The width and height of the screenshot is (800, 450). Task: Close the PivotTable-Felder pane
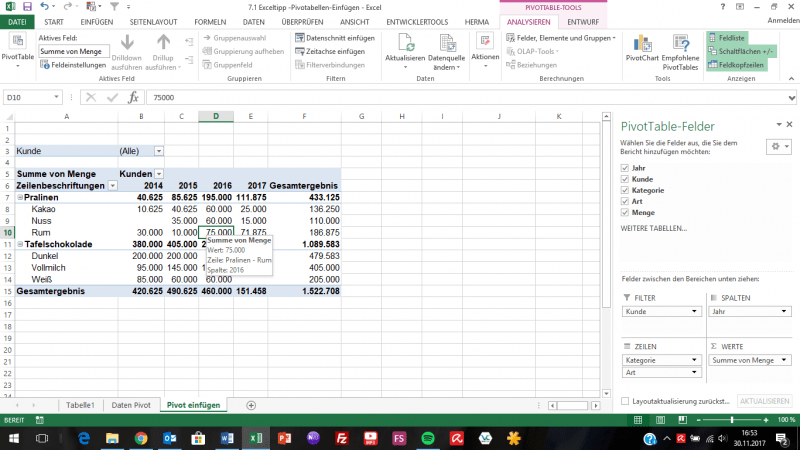(x=789, y=124)
